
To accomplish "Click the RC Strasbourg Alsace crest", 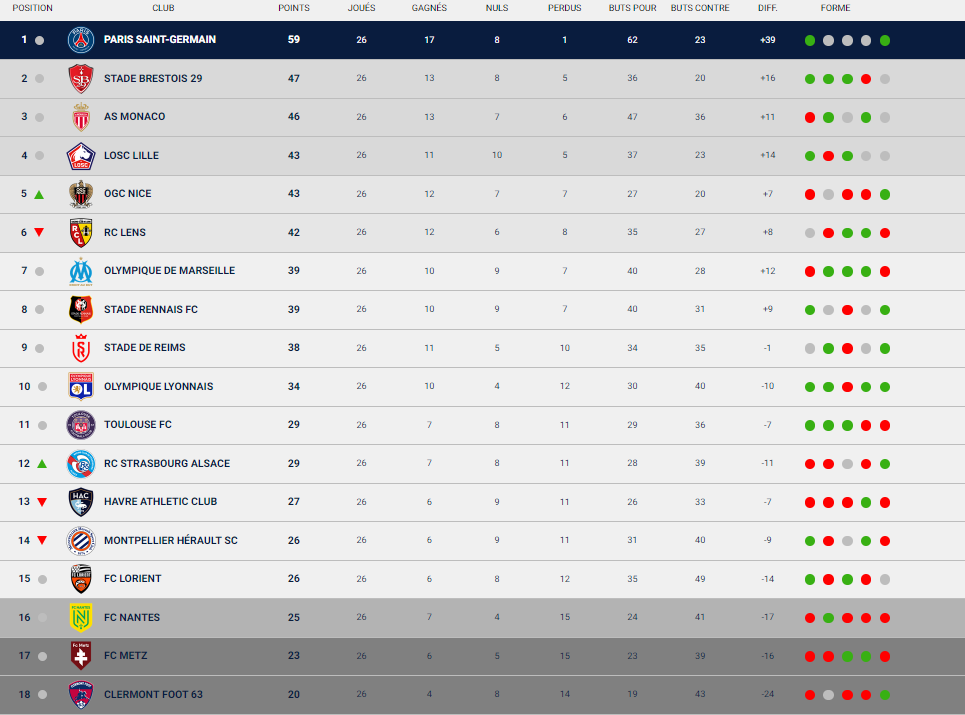I will point(81,463).
